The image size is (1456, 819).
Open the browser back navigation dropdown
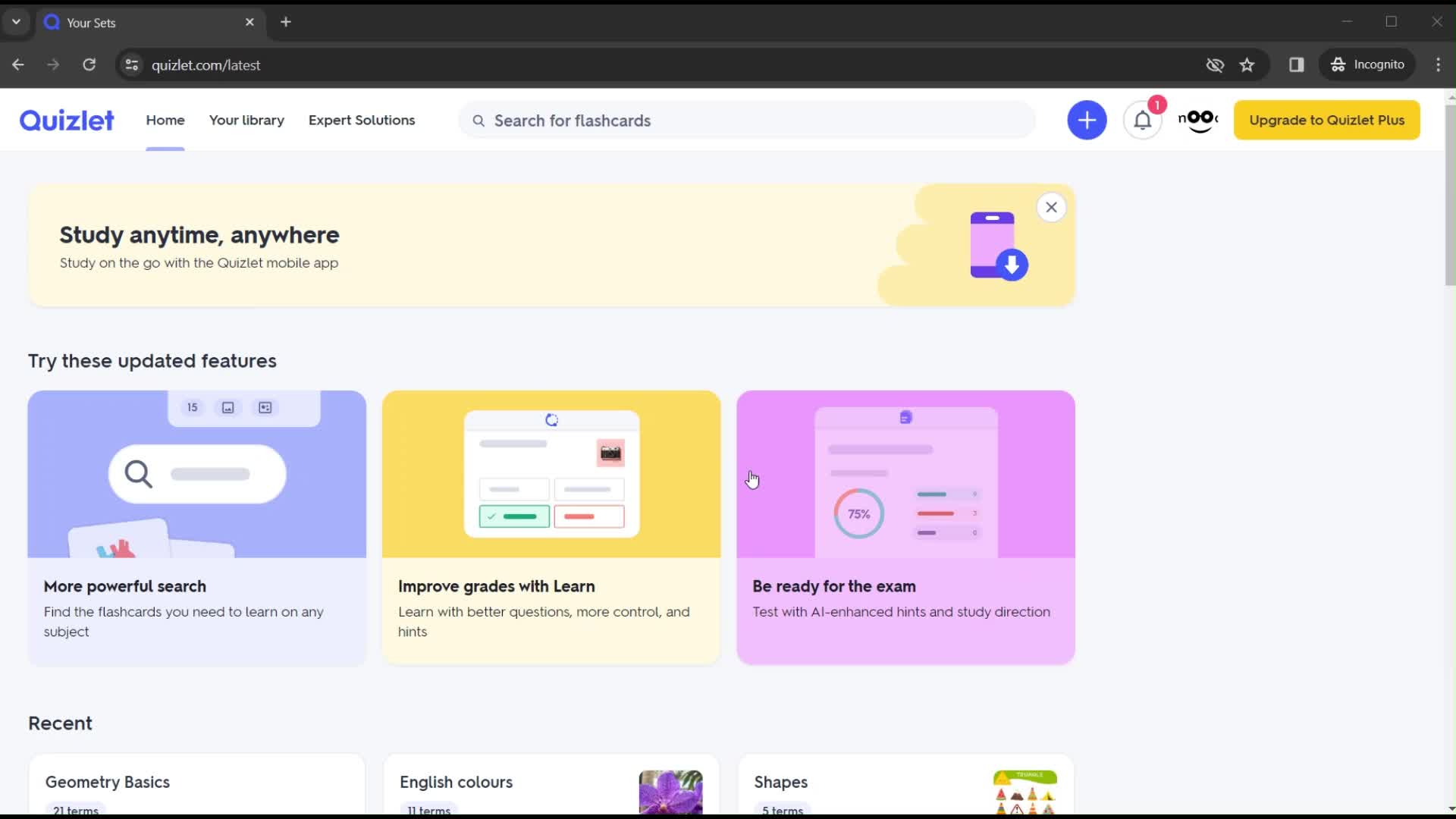[18, 65]
